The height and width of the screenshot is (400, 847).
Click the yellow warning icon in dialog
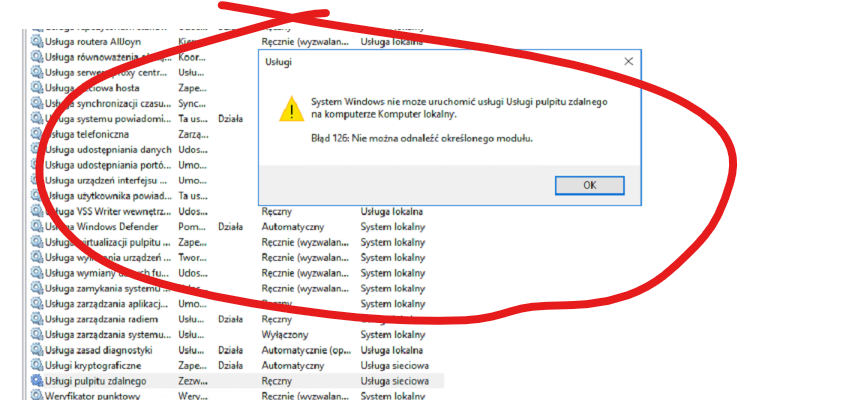point(292,109)
